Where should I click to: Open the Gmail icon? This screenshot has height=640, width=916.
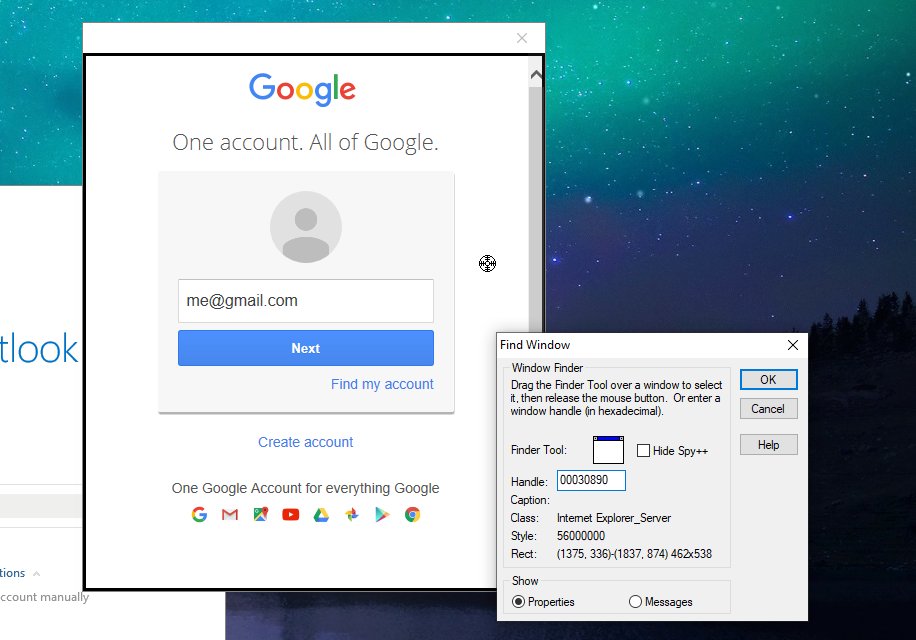tap(229, 514)
